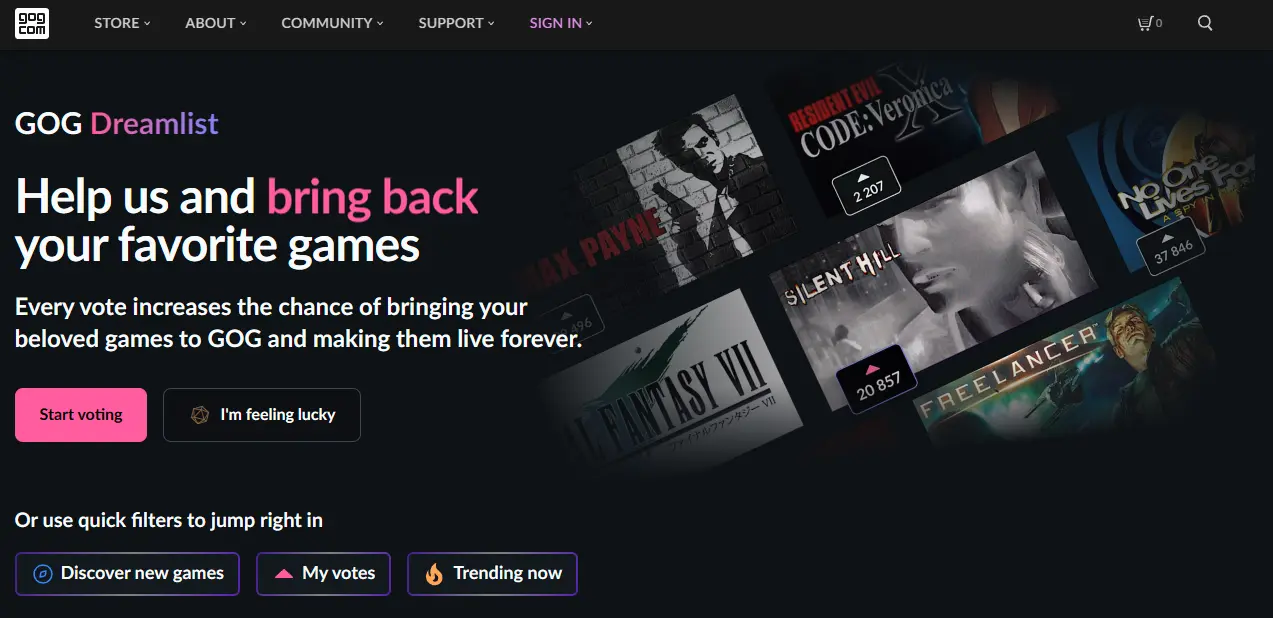1273x618 pixels.
Task: Open the shopping cart icon
Action: (x=1145, y=23)
